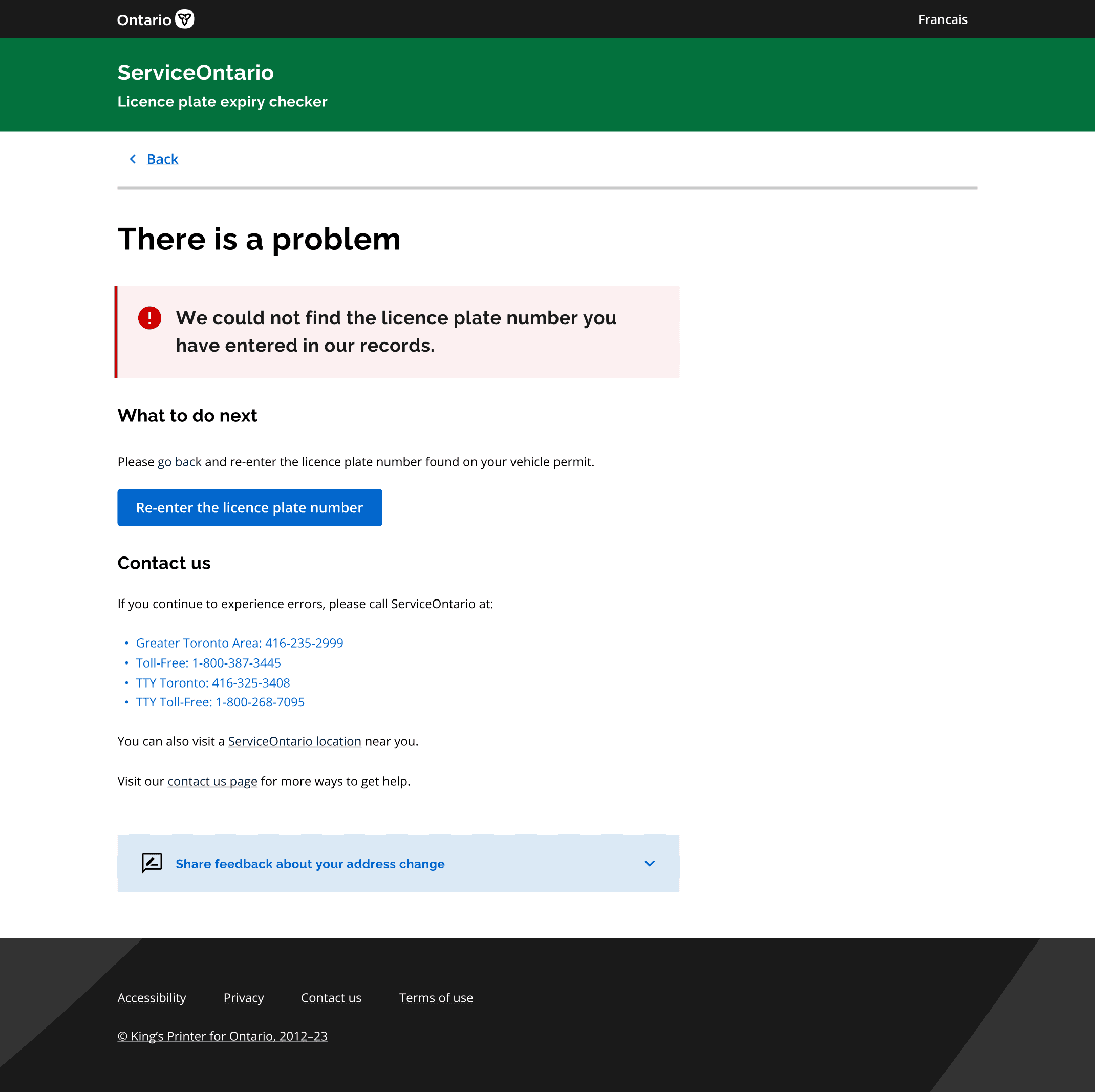
Task: Expand feedback section via chevron arrow
Action: click(650, 863)
